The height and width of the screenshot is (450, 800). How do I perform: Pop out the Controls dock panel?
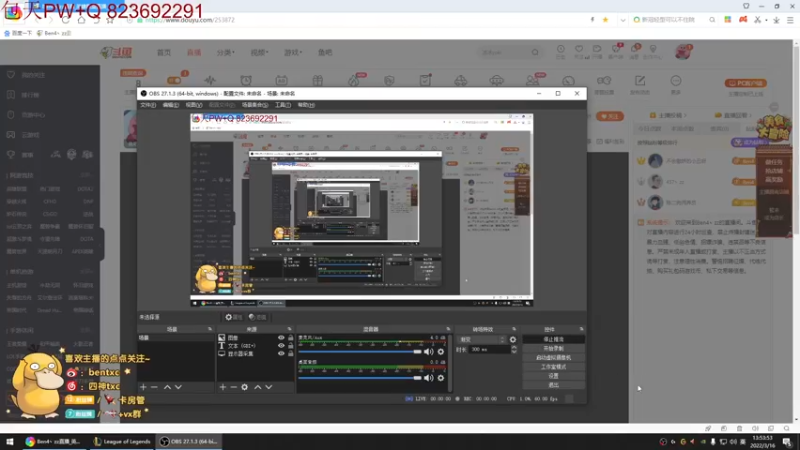581,329
